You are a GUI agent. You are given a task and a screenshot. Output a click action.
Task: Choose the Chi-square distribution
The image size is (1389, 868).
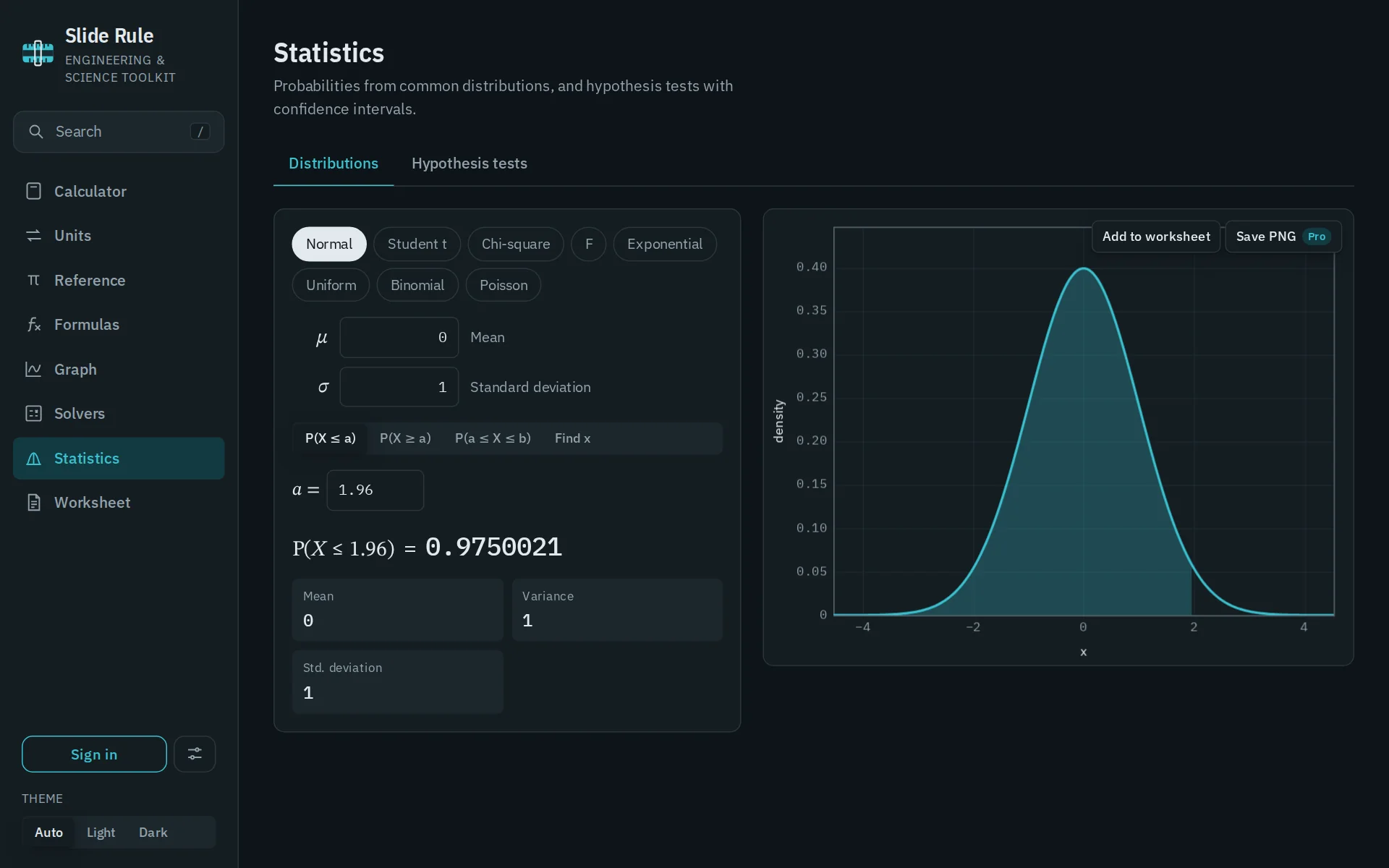click(516, 244)
